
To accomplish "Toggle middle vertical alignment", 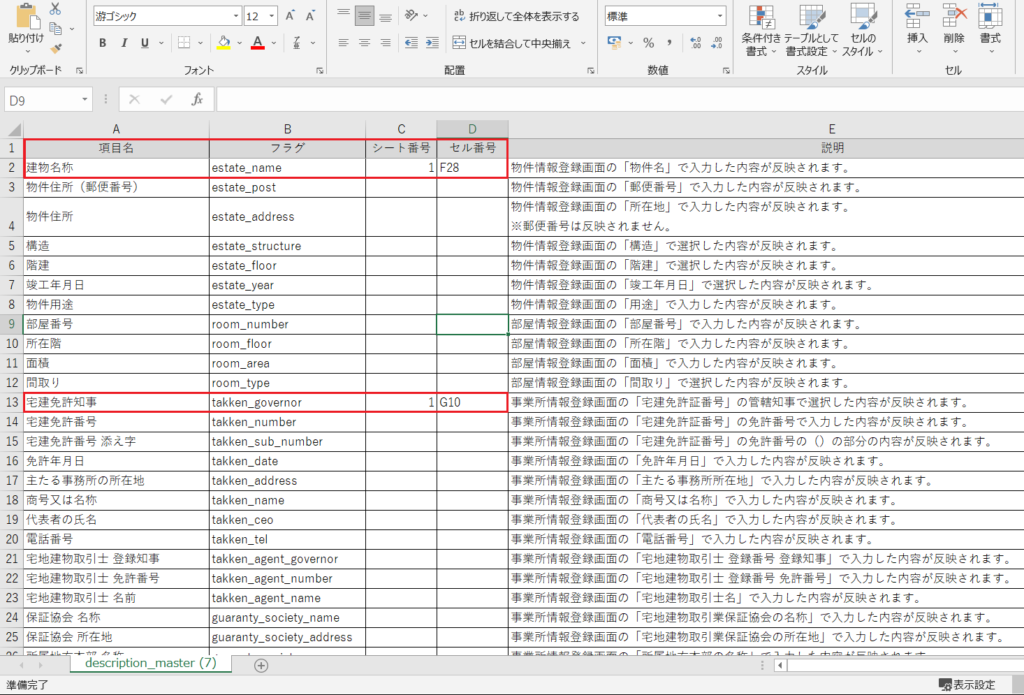I will coord(364,16).
